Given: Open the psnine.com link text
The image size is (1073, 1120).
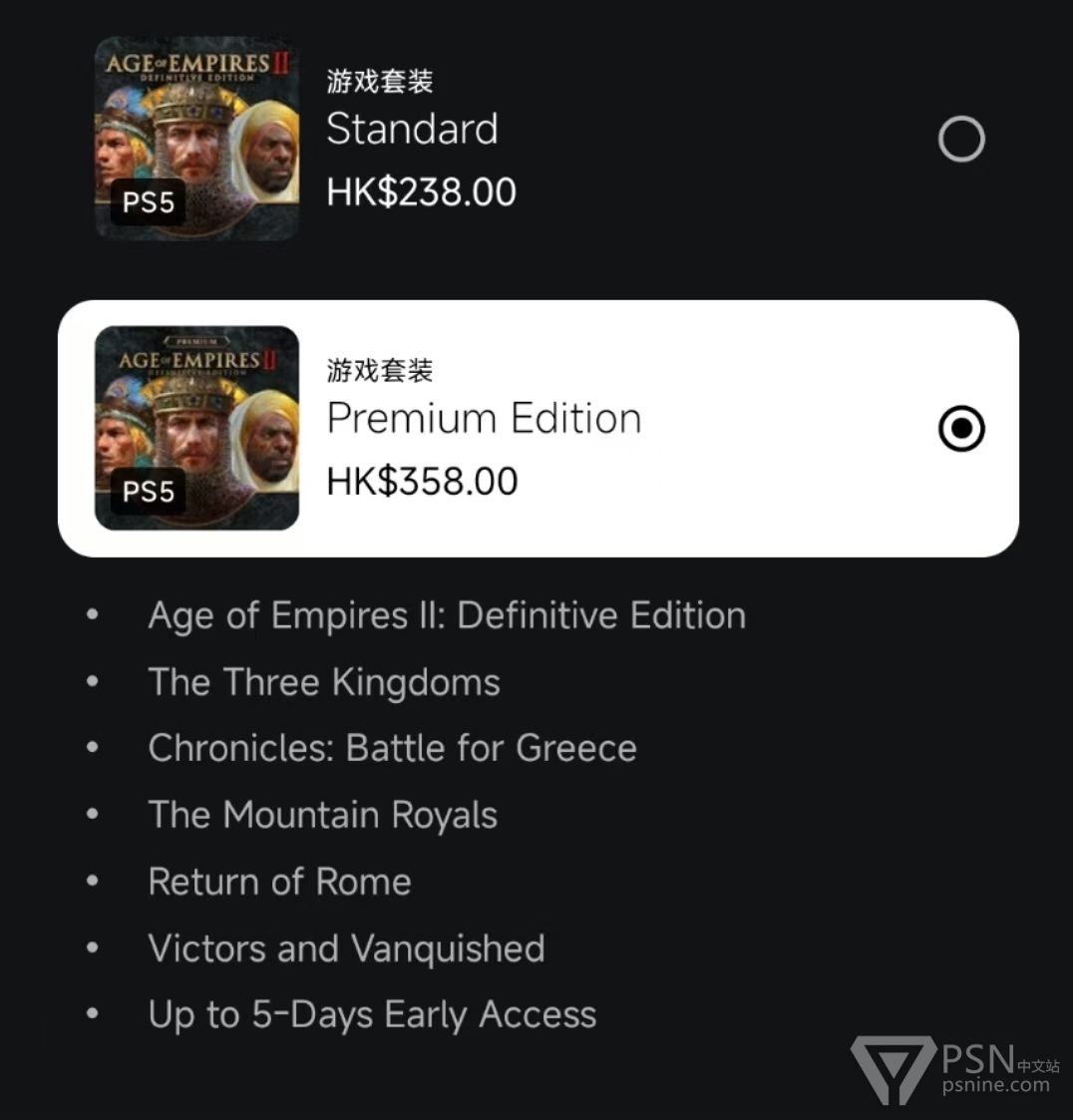Looking at the screenshot, I should (x=996, y=1086).
